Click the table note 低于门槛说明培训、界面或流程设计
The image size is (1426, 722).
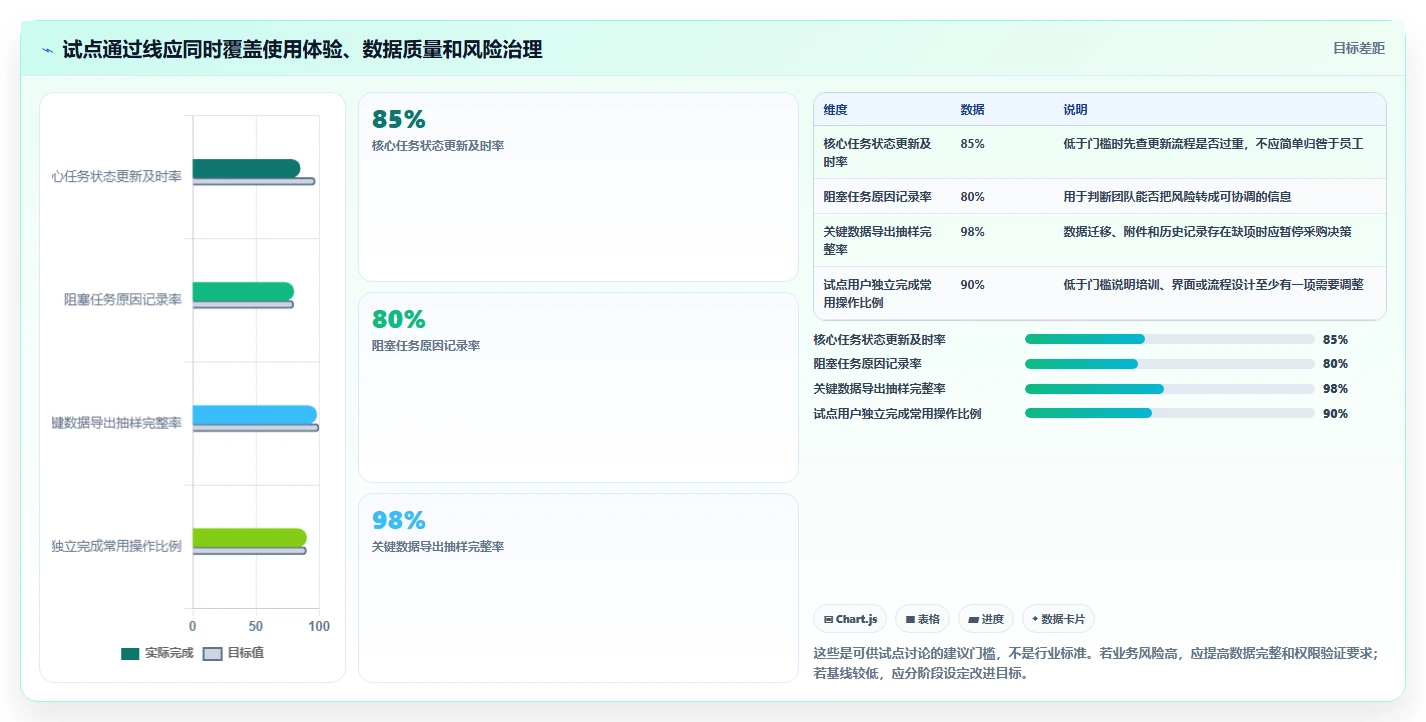[1213, 285]
